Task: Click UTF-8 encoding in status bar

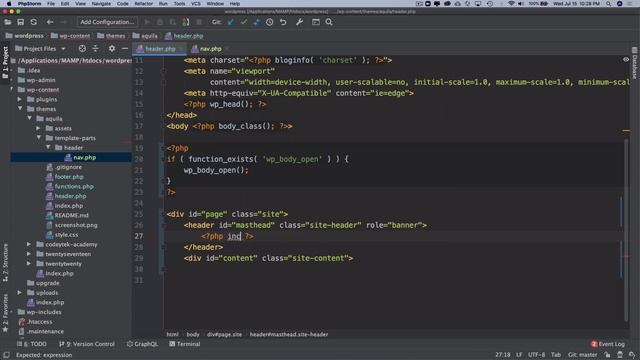Action: tap(536, 355)
